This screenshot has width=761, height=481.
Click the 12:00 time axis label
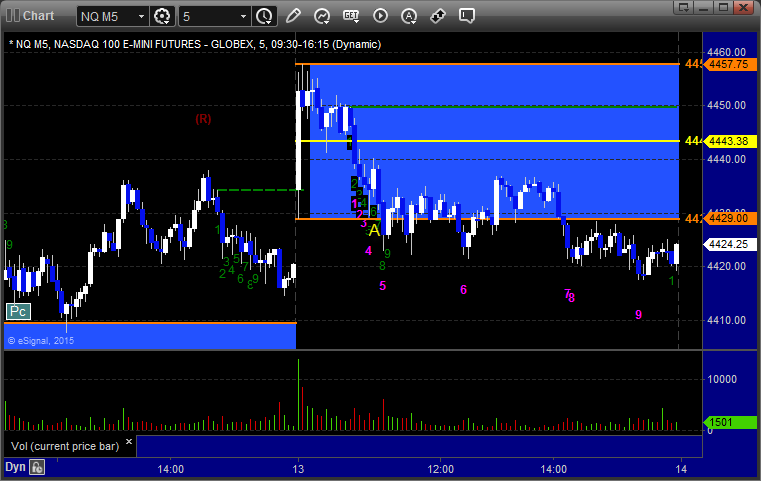tap(441, 469)
